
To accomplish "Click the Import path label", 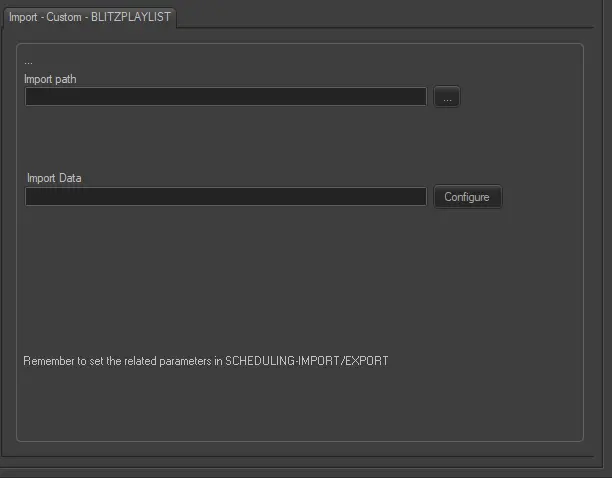I will tap(51, 78).
